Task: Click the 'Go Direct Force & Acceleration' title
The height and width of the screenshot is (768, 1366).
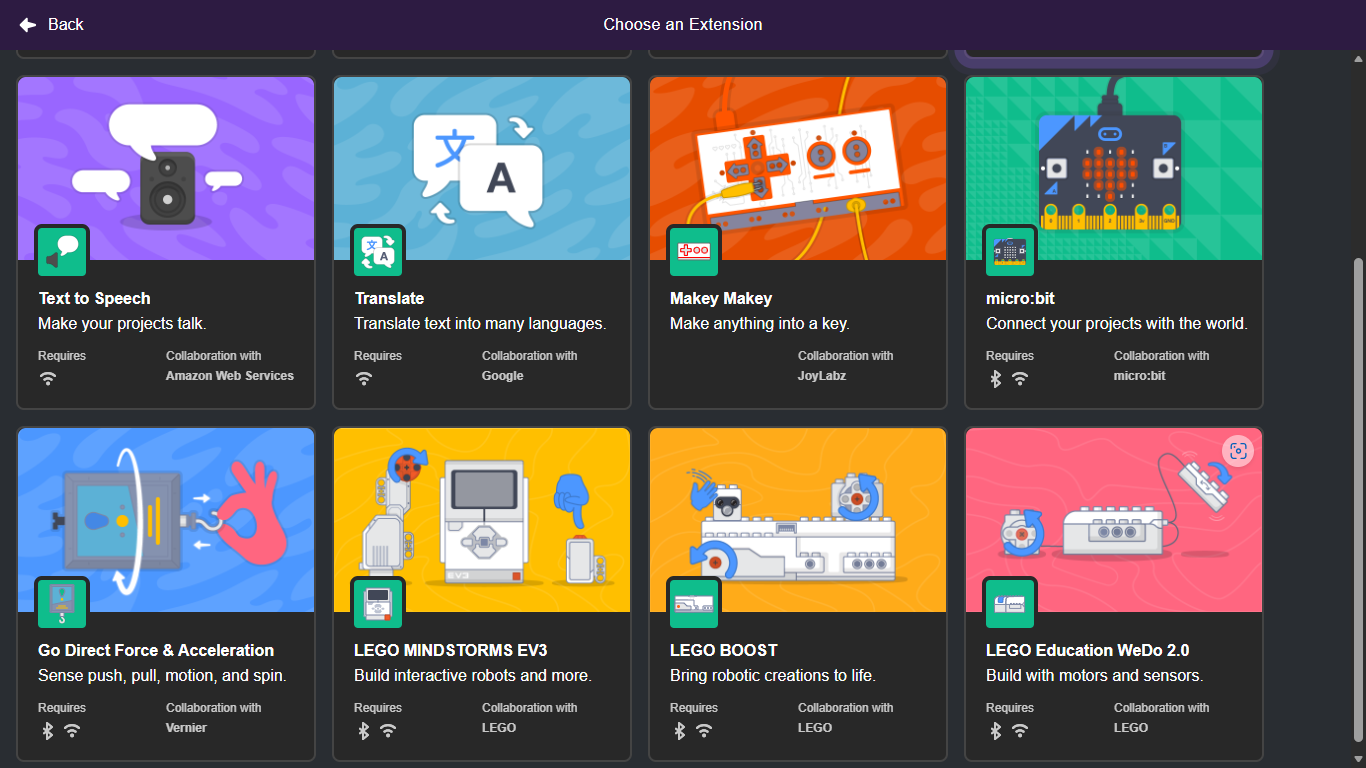Action: [x=156, y=650]
